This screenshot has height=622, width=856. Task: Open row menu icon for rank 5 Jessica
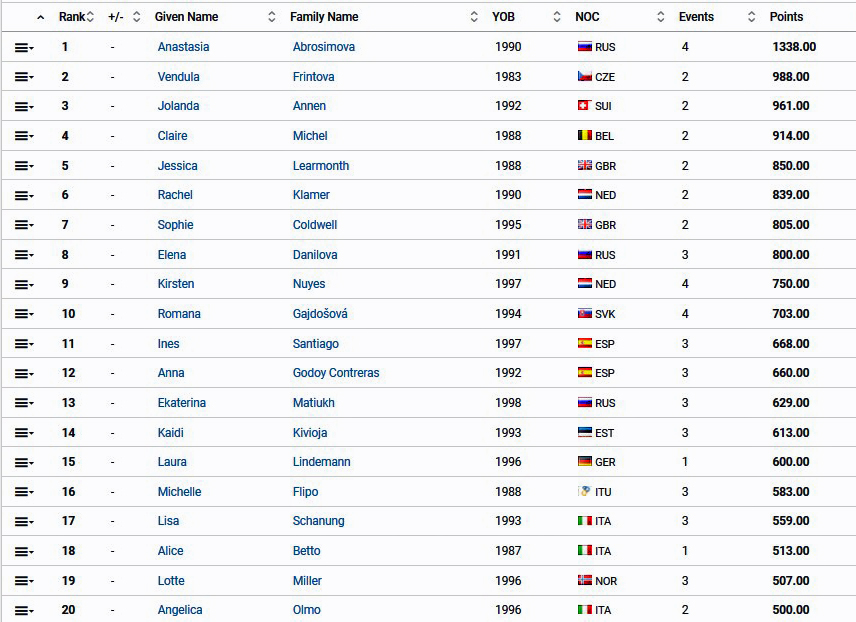[x=24, y=167]
